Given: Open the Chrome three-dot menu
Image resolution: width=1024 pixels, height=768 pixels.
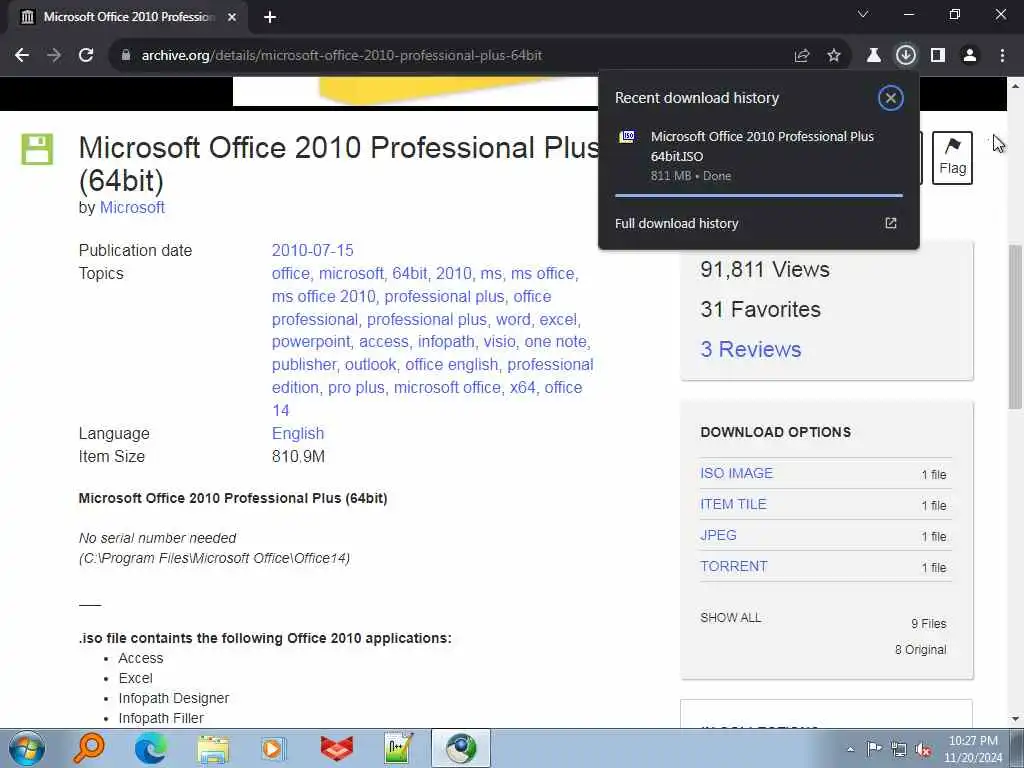Looking at the screenshot, I should [x=1002, y=56].
